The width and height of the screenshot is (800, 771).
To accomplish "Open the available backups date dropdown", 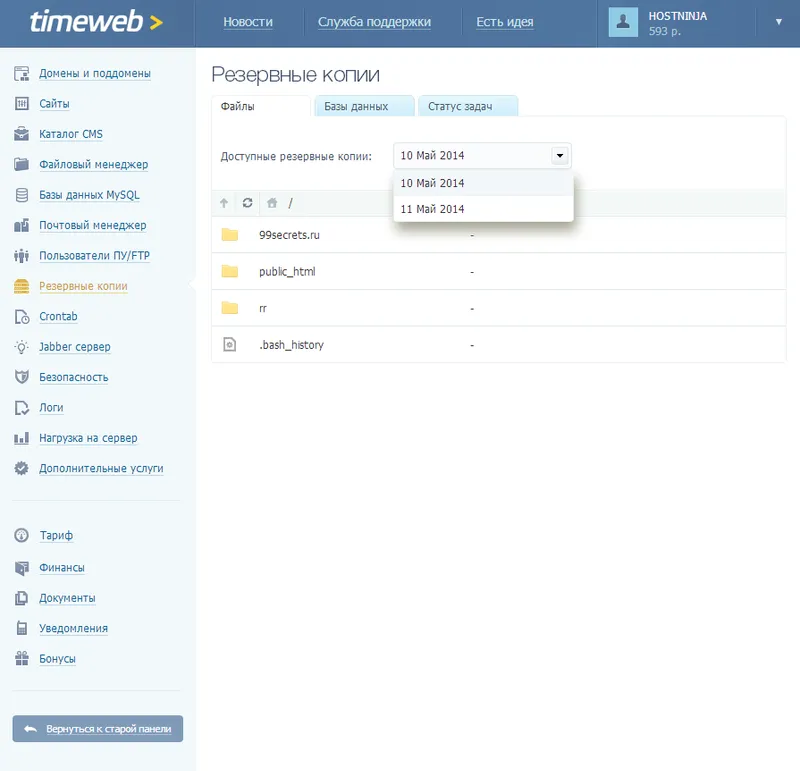I will [x=482, y=156].
